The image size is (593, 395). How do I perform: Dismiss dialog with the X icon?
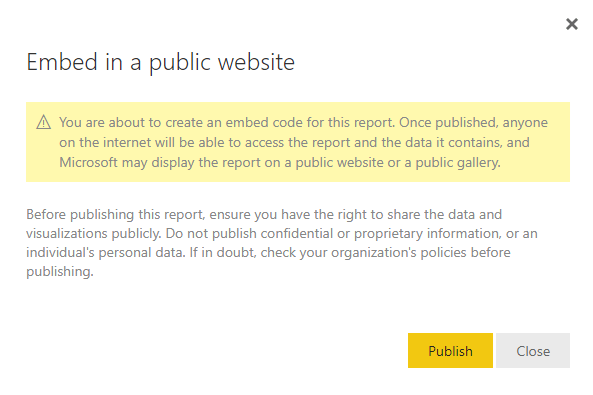pyautogui.click(x=572, y=24)
